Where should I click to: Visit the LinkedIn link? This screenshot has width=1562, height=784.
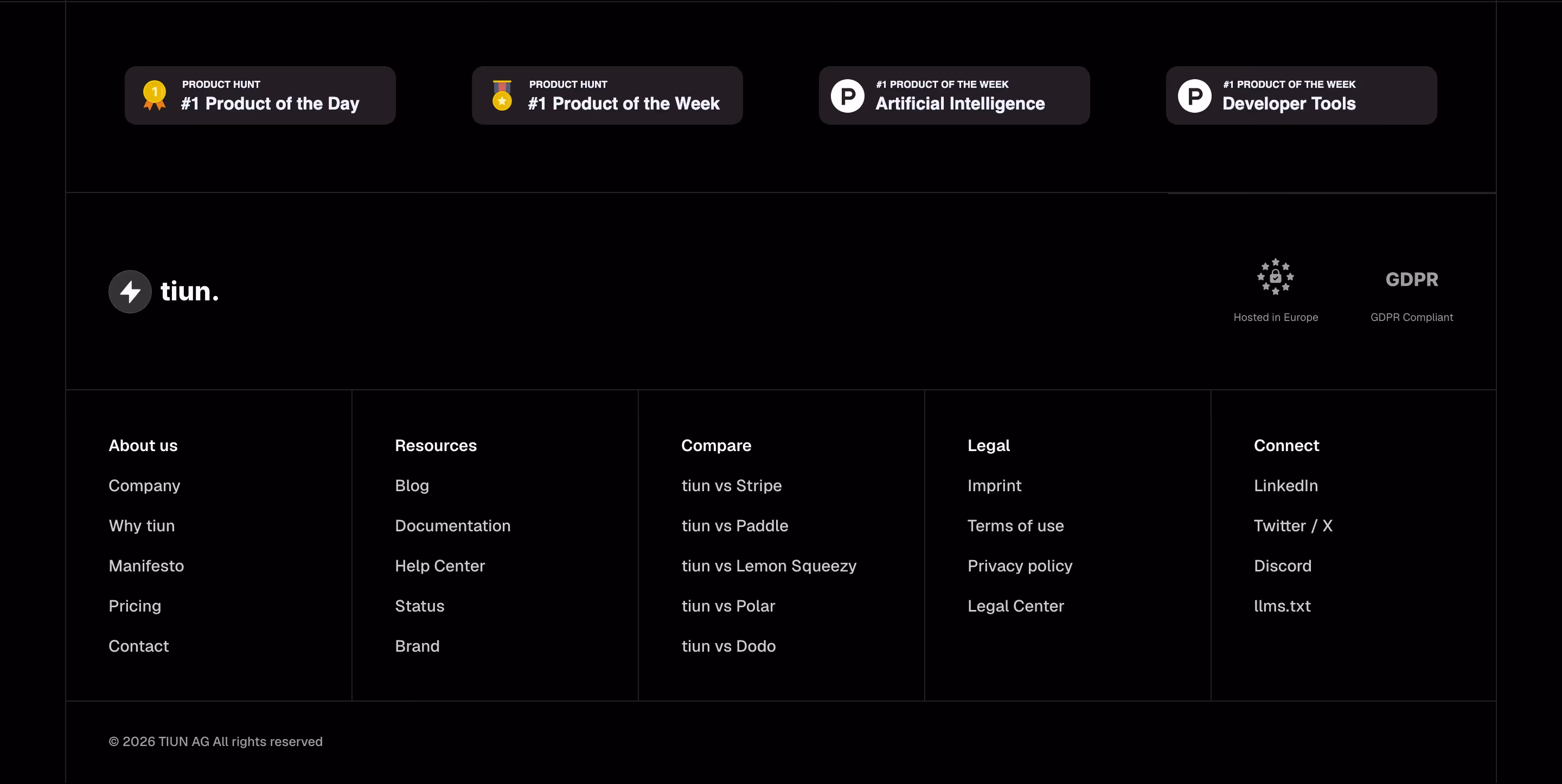click(x=1285, y=486)
